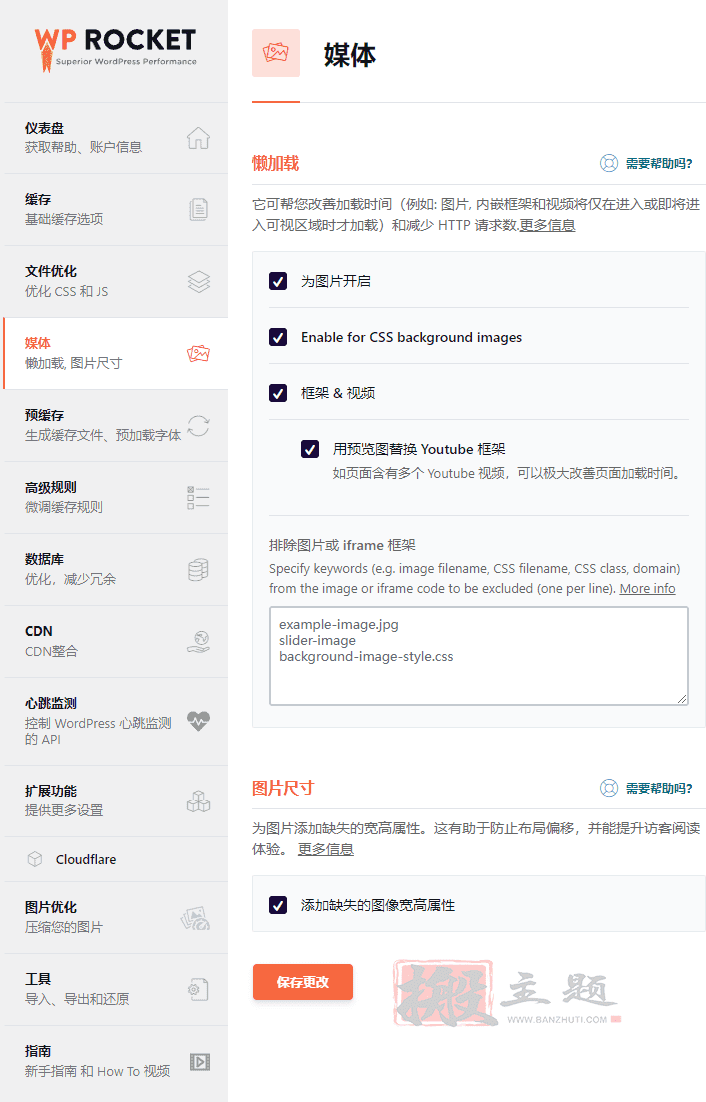Open the Cloudflare submenu item

116,859
